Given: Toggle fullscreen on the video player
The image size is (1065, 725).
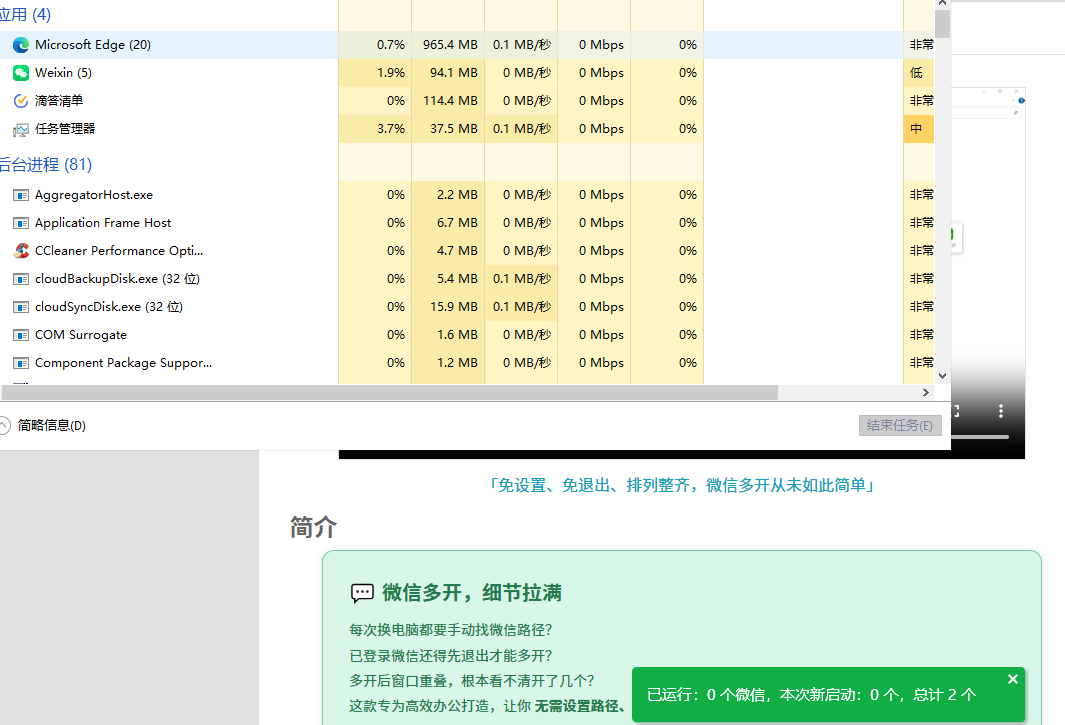Looking at the screenshot, I should tap(956, 410).
